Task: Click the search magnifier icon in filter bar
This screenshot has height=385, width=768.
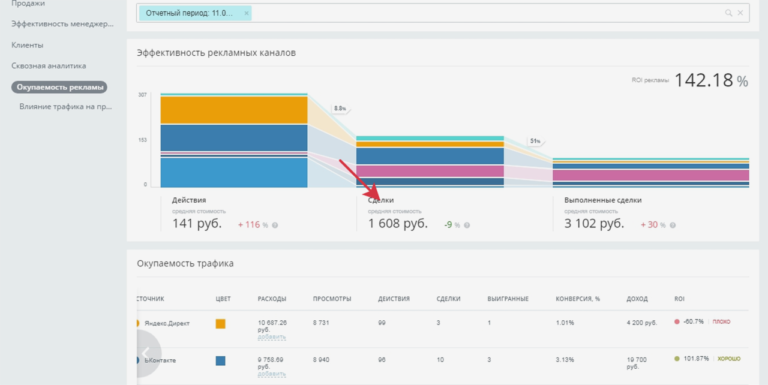Action: 728,13
